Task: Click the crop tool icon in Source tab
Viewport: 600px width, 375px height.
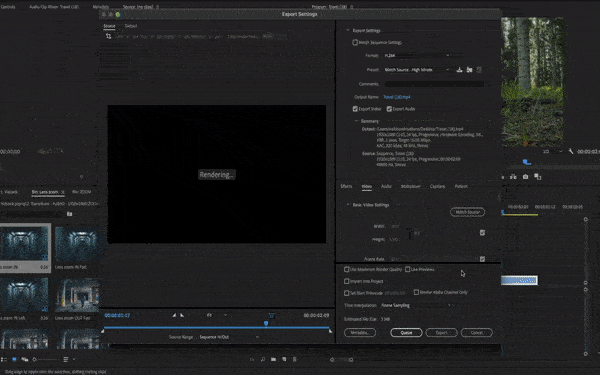Action: coord(109,36)
